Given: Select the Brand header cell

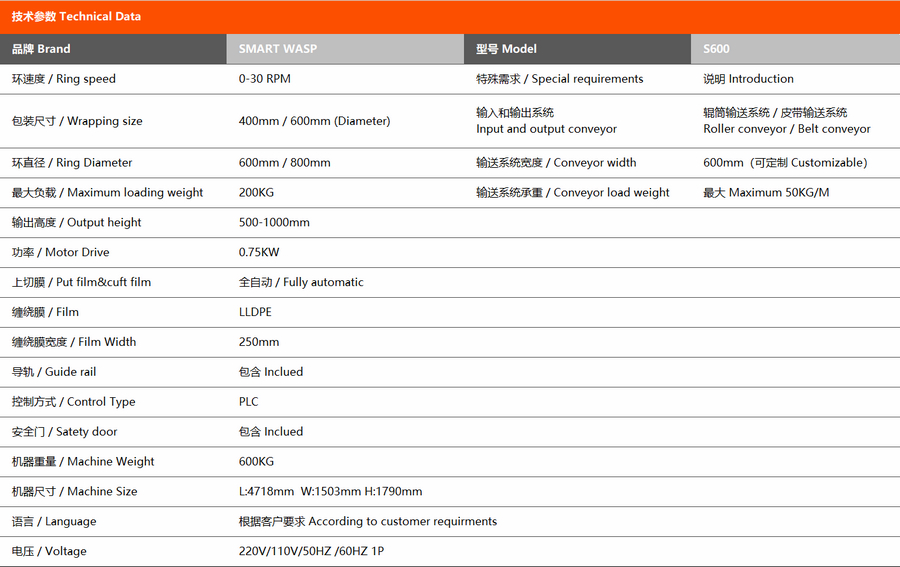Looking at the screenshot, I should click(x=41, y=49).
